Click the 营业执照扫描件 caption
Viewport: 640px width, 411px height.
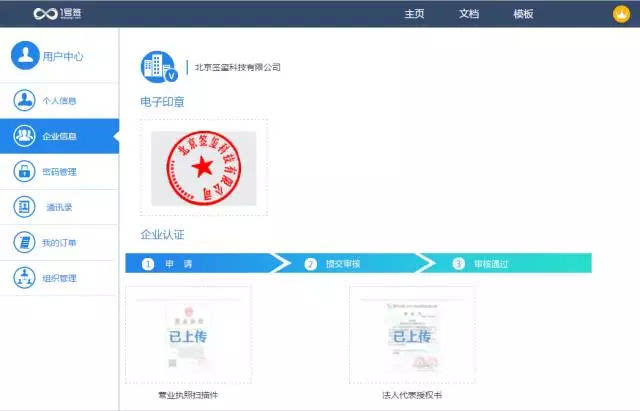(188, 395)
